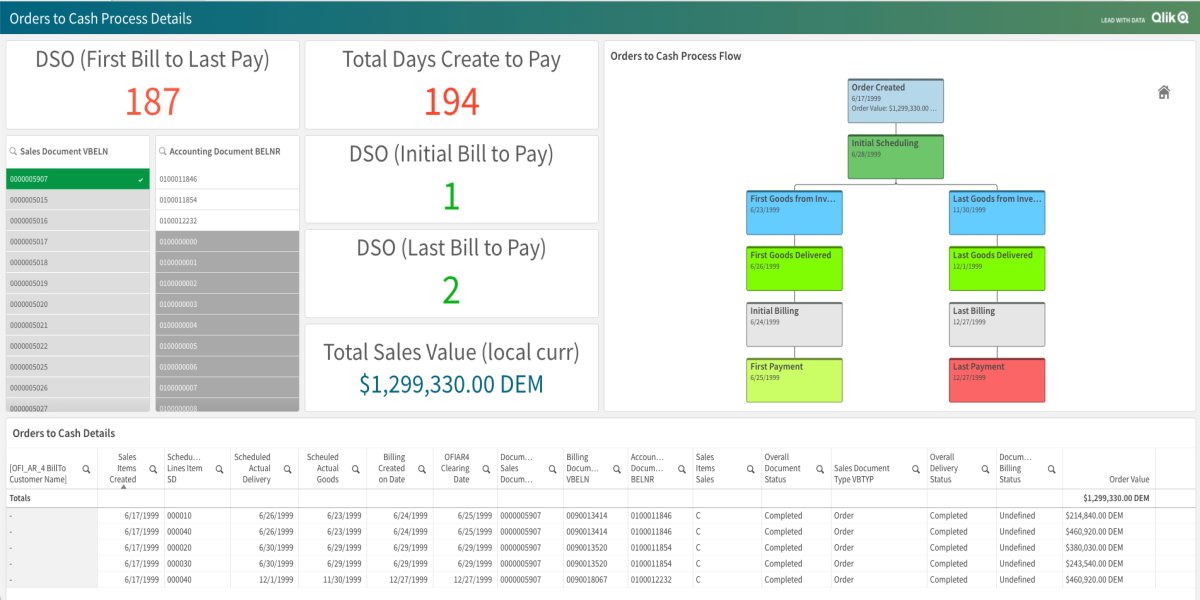
Task: Select sales document 0000005017
Action: [x=78, y=242]
